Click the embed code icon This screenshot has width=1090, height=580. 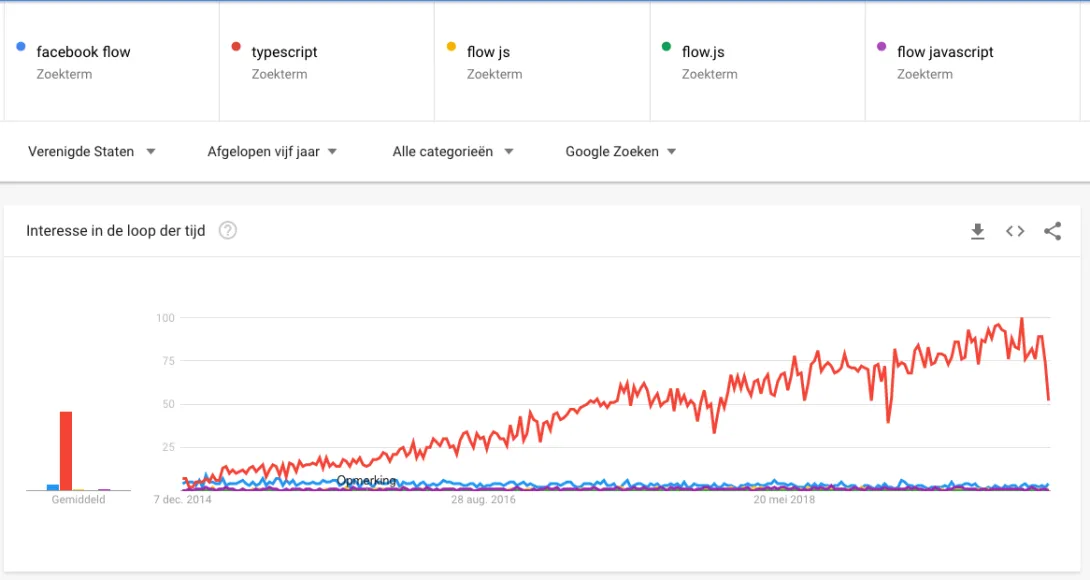click(x=1014, y=231)
